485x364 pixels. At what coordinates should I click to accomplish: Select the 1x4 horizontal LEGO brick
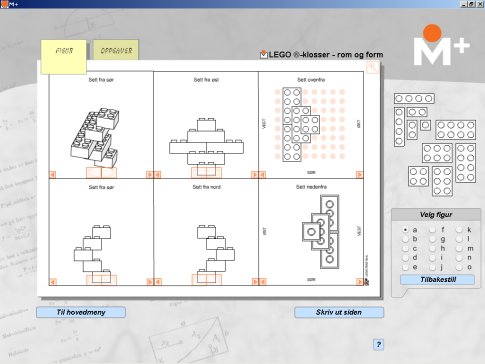pyautogui.click(x=414, y=98)
